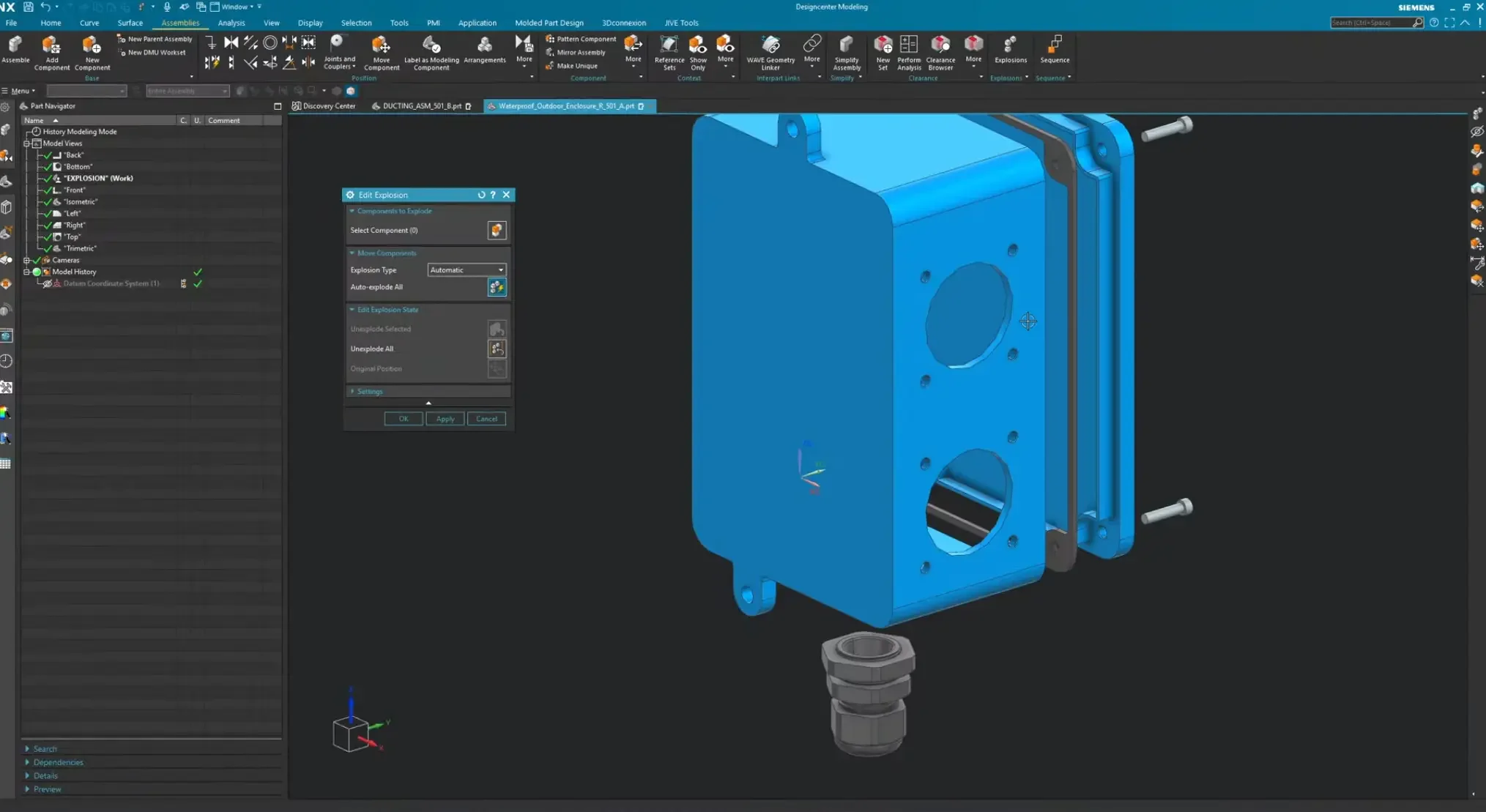Toggle checkmark for "Right" model view
This screenshot has width=1486, height=812.
pyautogui.click(x=48, y=226)
